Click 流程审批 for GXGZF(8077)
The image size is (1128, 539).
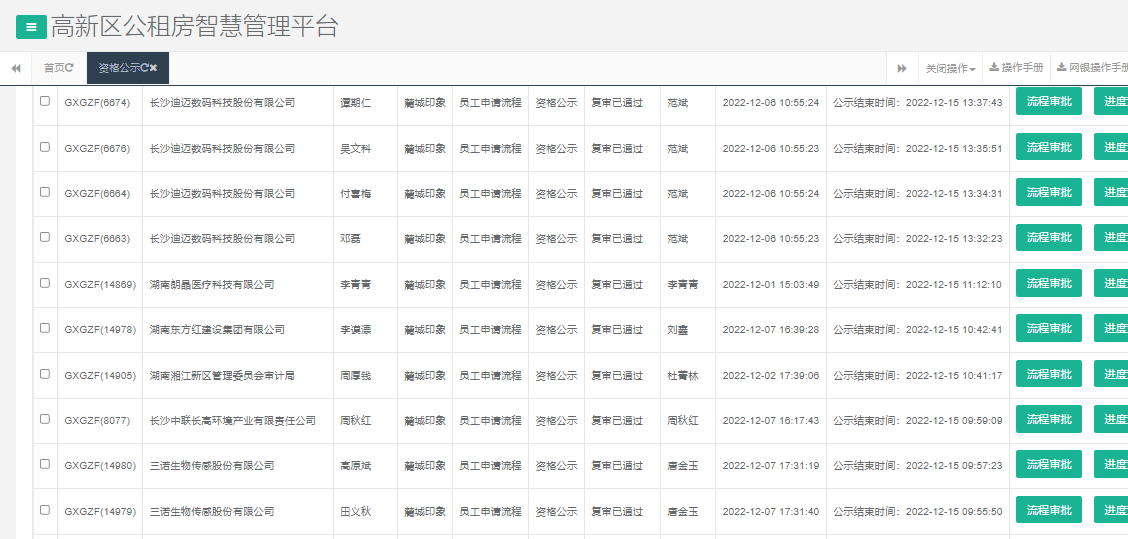(x=1048, y=419)
